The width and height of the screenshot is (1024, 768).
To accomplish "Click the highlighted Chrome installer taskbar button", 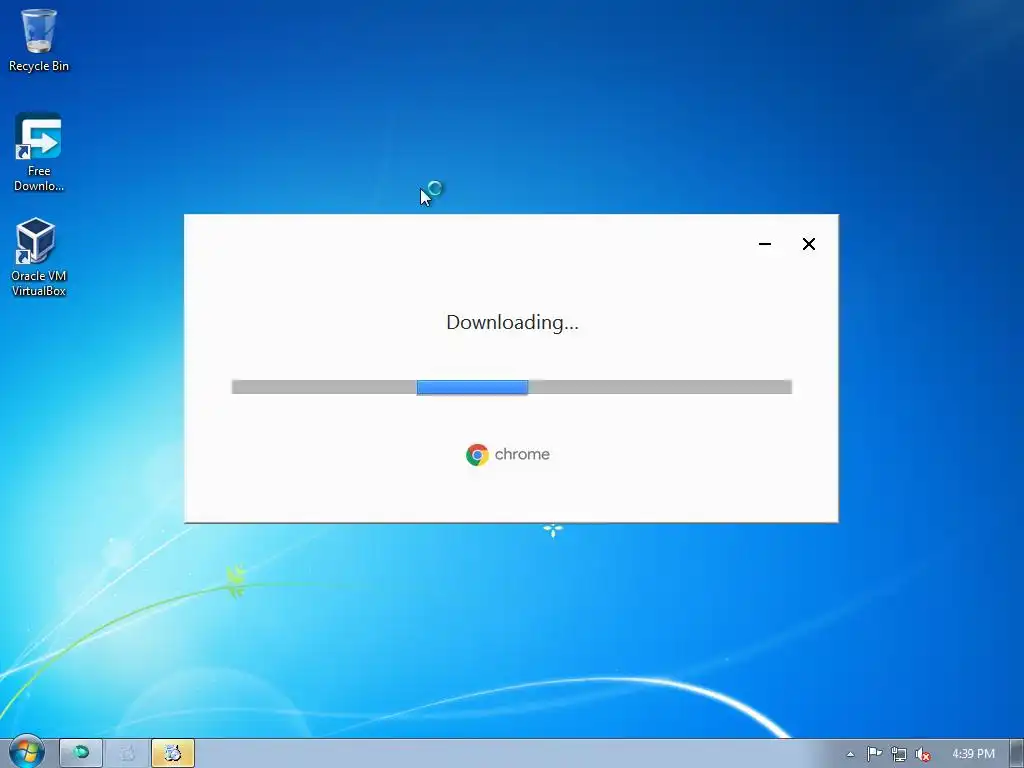I will (x=173, y=753).
